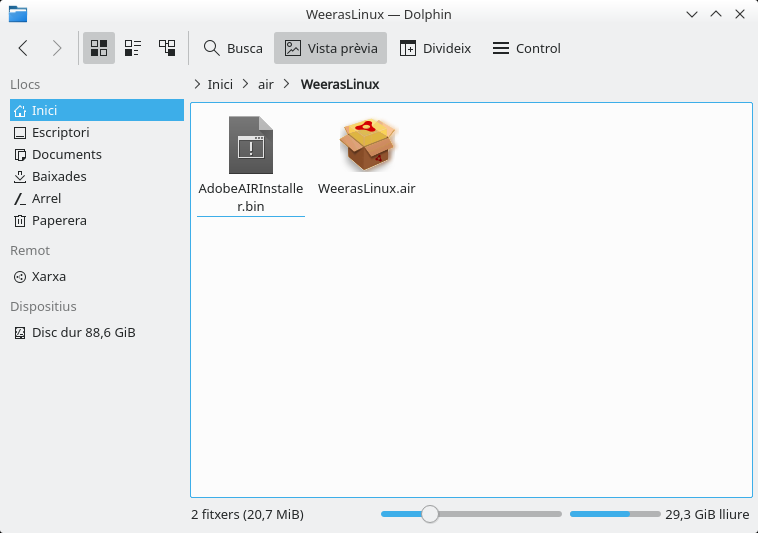The width and height of the screenshot is (758, 533).
Task: Click the AdobeAIRInstaller.bin filename label
Action: pos(251,197)
